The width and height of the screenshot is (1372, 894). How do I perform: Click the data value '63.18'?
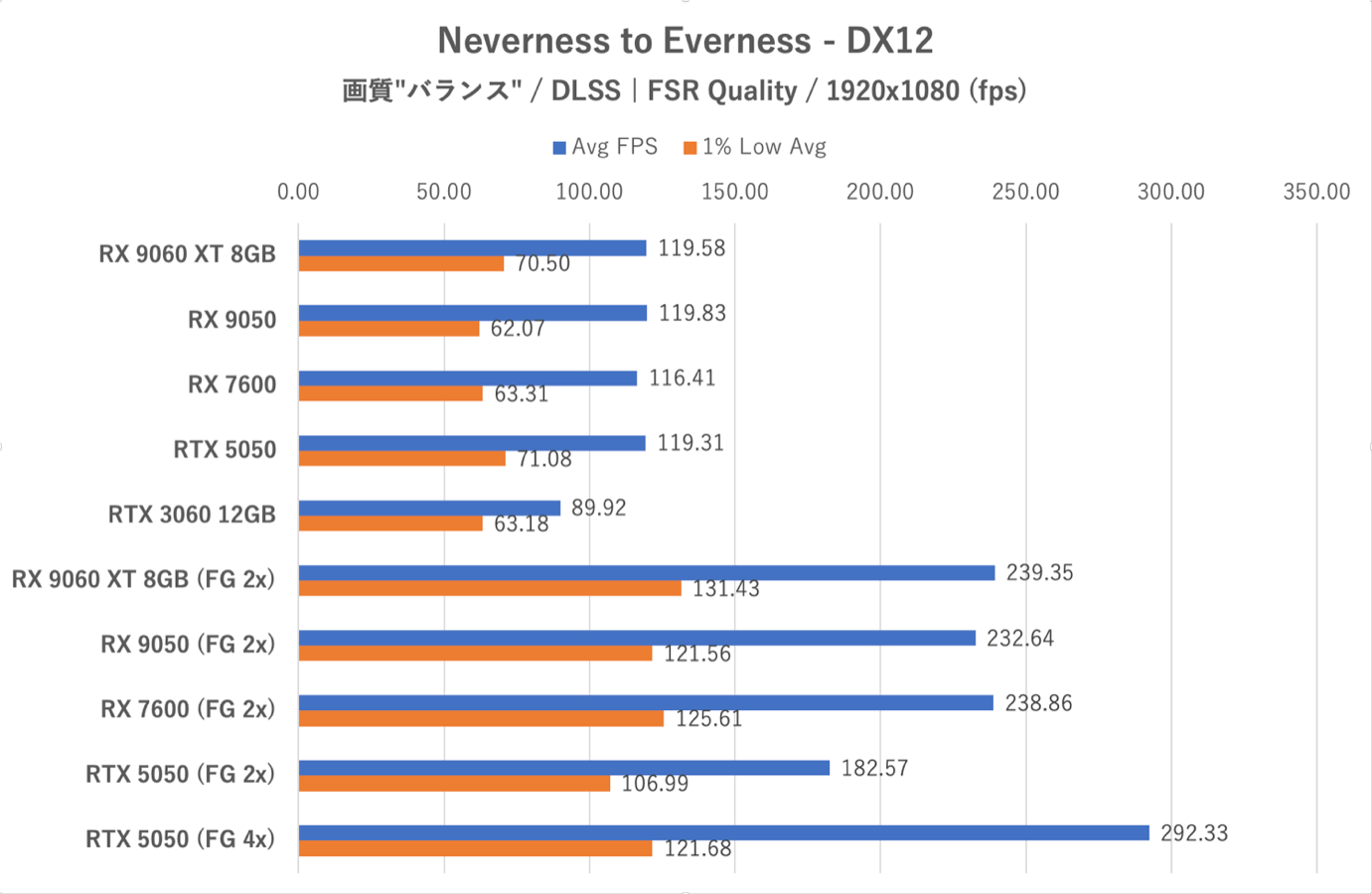(x=522, y=523)
